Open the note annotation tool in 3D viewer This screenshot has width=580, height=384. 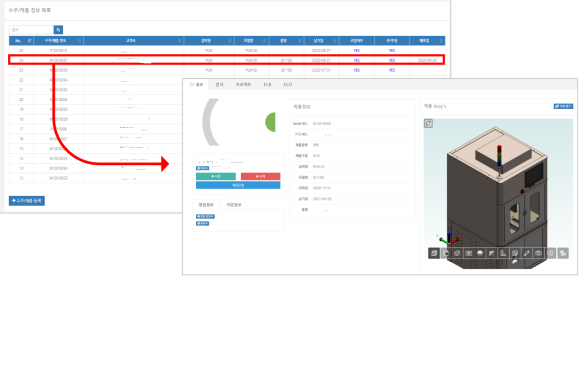coord(515,253)
